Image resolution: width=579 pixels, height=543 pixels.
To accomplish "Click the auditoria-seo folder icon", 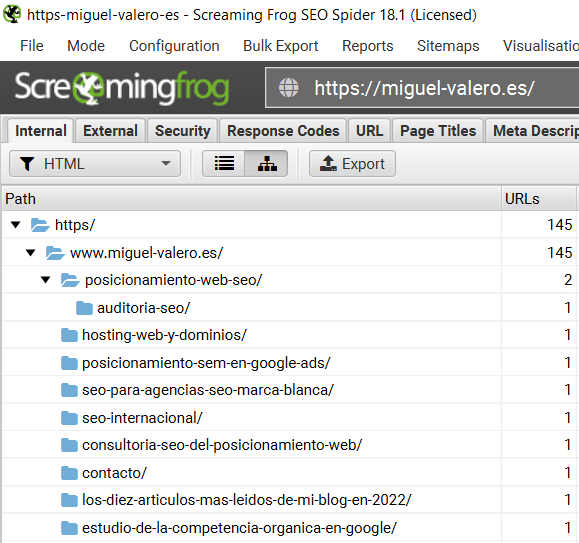I will pos(84,307).
